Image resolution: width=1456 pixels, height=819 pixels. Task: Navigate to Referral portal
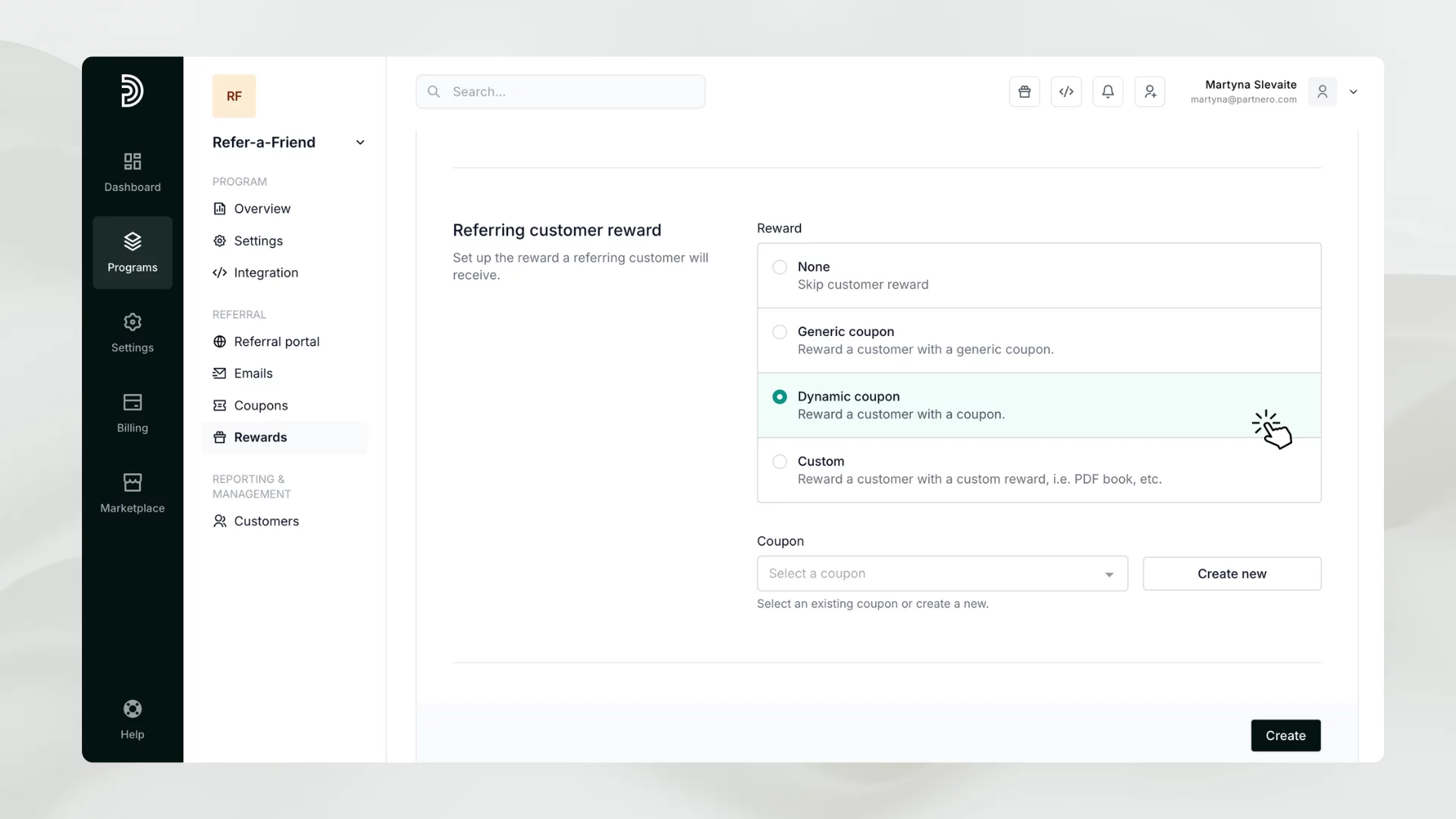point(276,342)
